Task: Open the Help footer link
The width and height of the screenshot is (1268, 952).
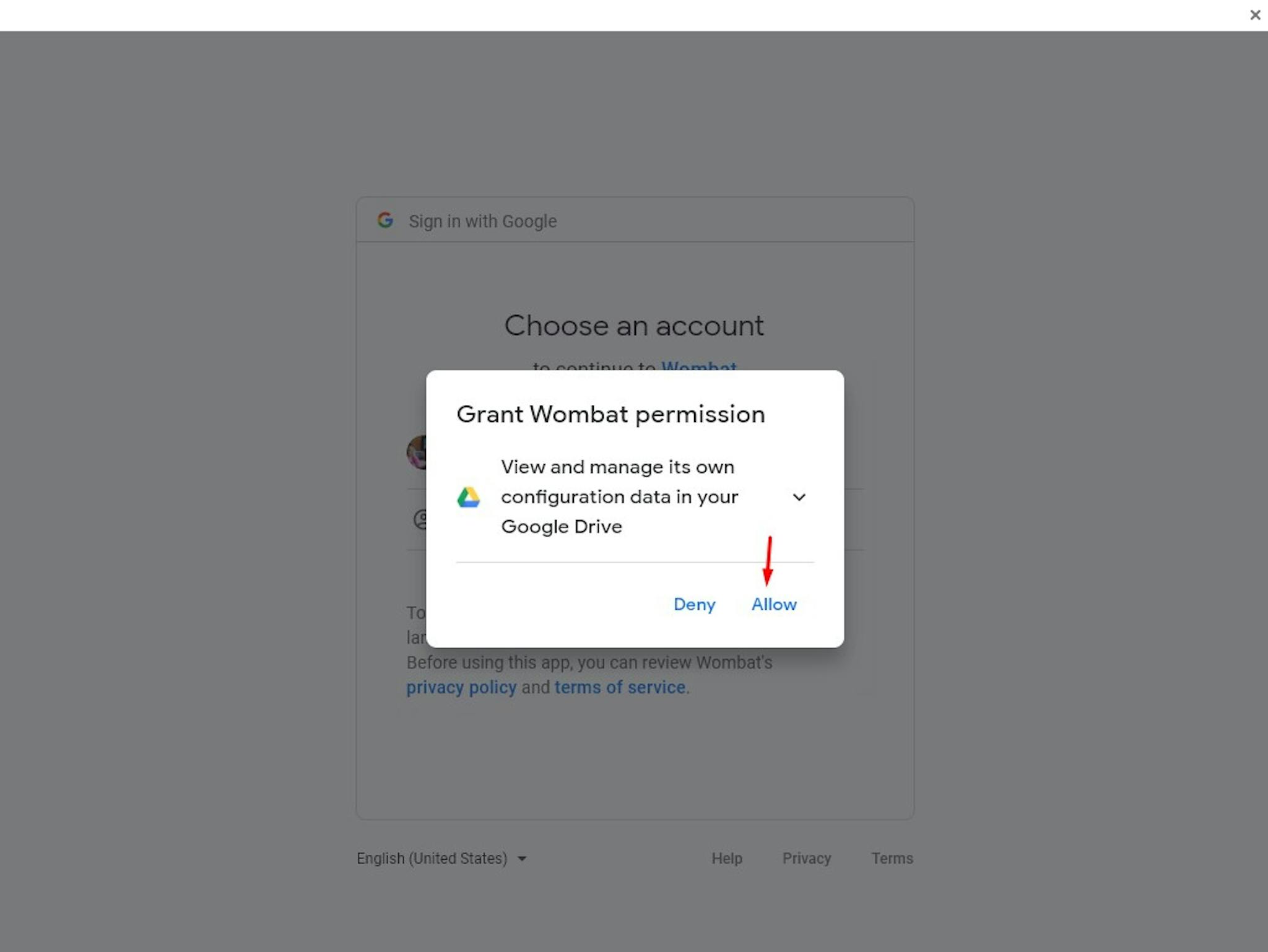Action: [727, 859]
